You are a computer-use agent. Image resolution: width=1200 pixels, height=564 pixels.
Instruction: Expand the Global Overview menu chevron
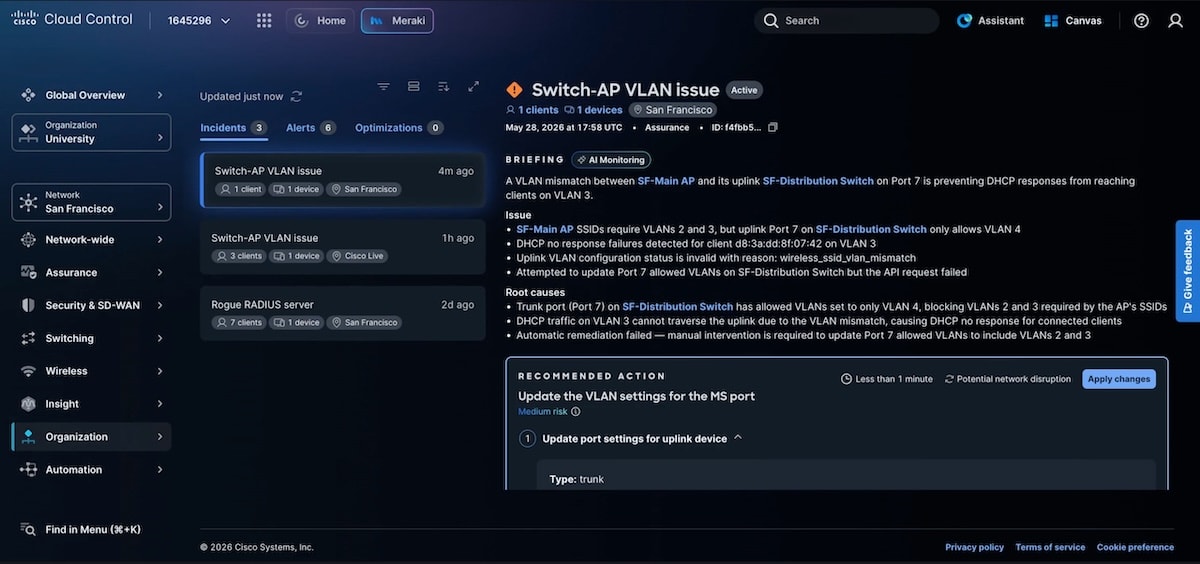(x=160, y=95)
